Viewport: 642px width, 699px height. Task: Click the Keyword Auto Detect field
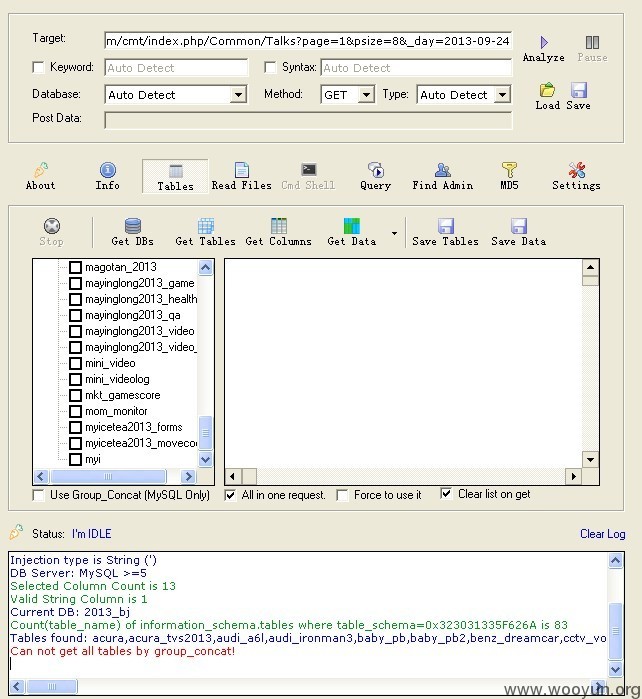tap(176, 68)
